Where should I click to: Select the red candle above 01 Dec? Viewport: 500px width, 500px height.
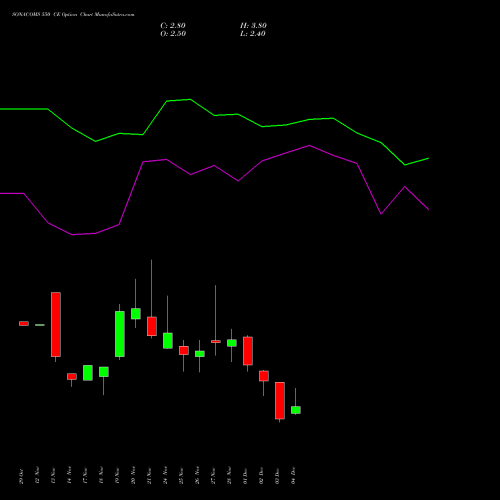248,351
